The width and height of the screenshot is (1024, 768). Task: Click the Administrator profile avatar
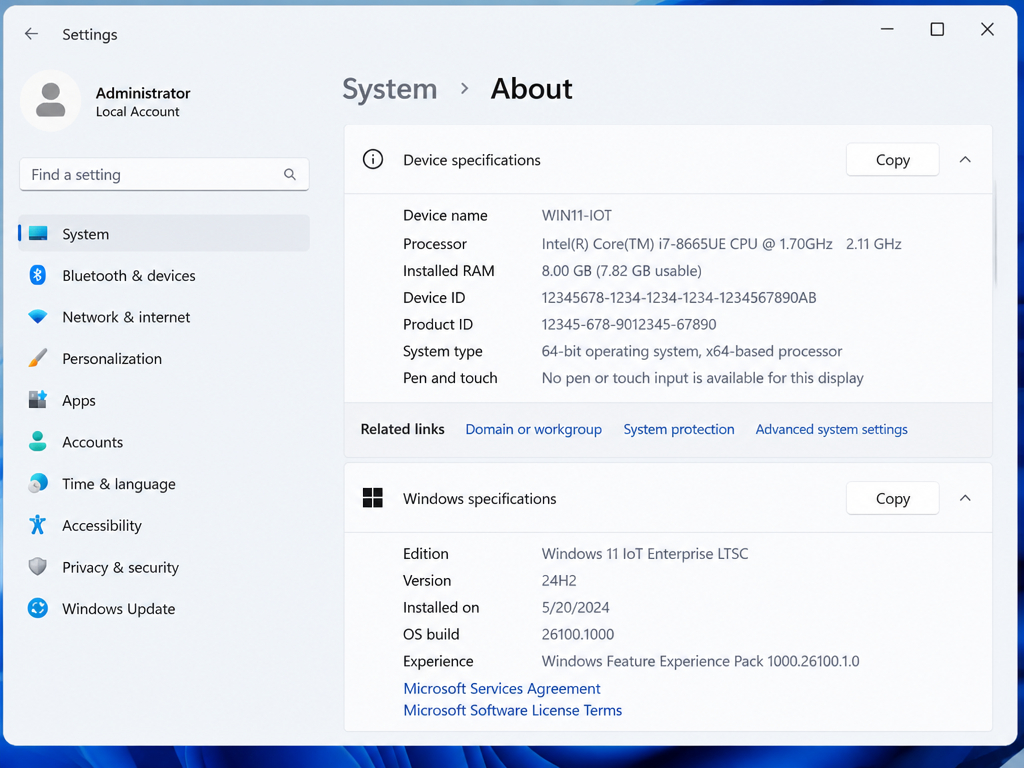[x=50, y=101]
